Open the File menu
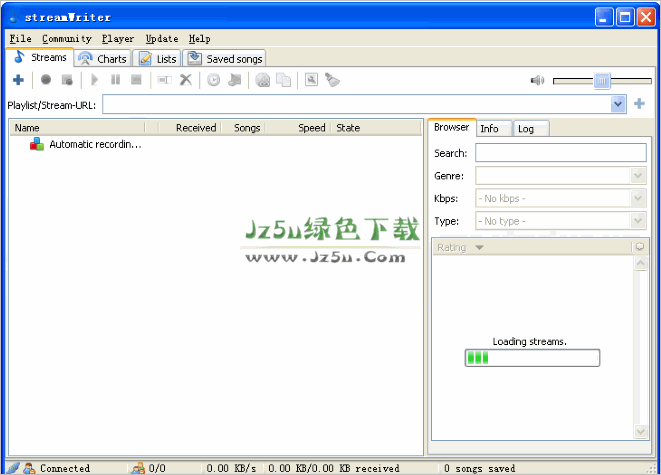 click(x=20, y=39)
